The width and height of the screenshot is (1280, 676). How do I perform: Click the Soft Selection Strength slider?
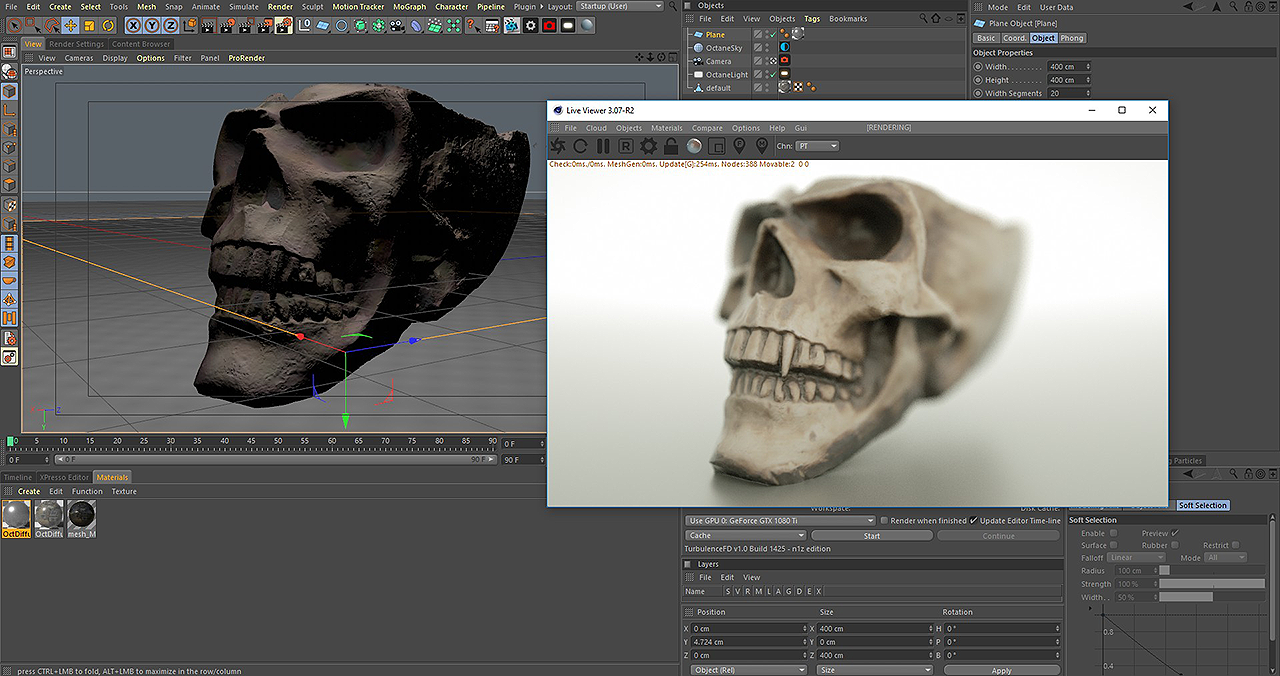point(1210,584)
